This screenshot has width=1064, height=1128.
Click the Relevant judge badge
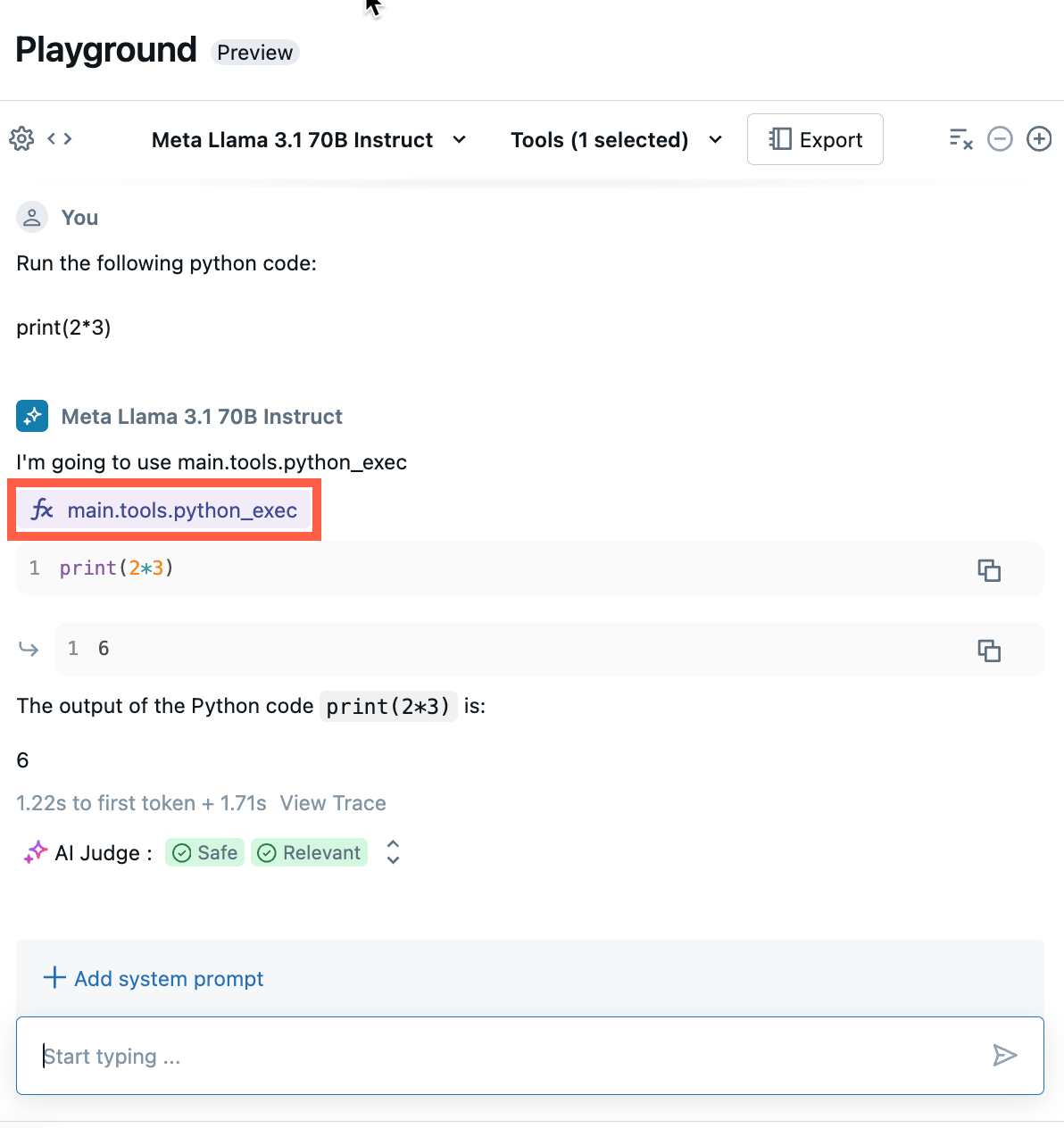click(x=310, y=853)
